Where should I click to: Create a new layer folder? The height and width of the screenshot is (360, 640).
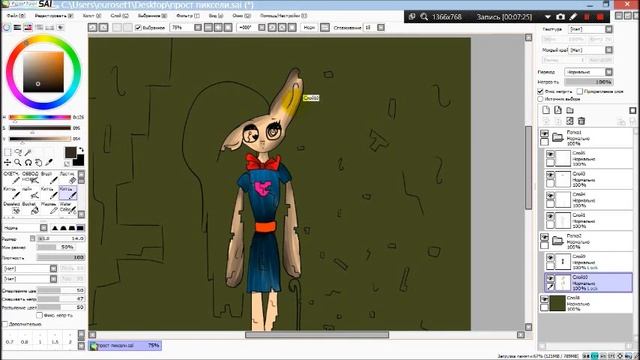point(570,110)
